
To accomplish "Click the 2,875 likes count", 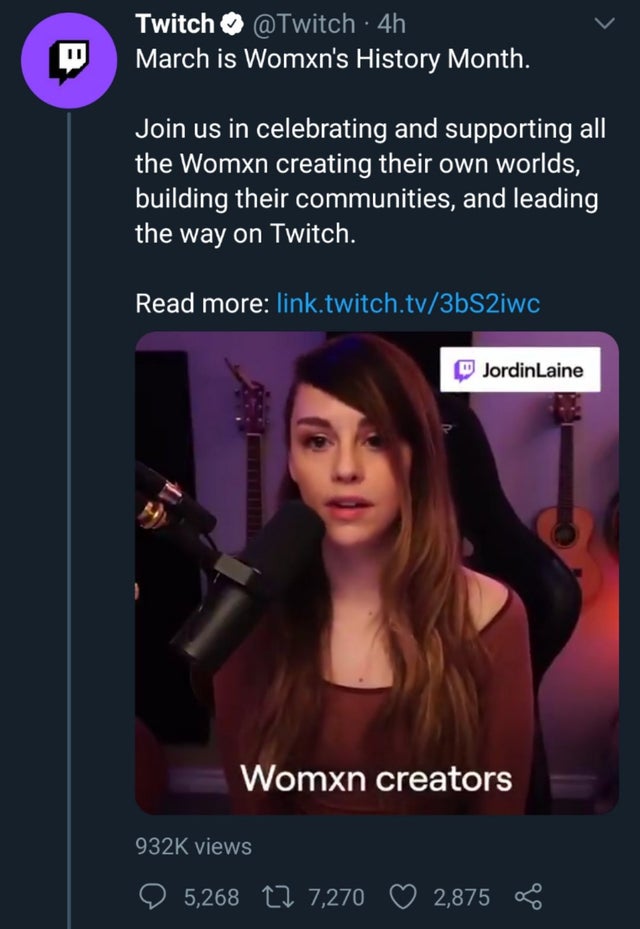I will [461, 897].
